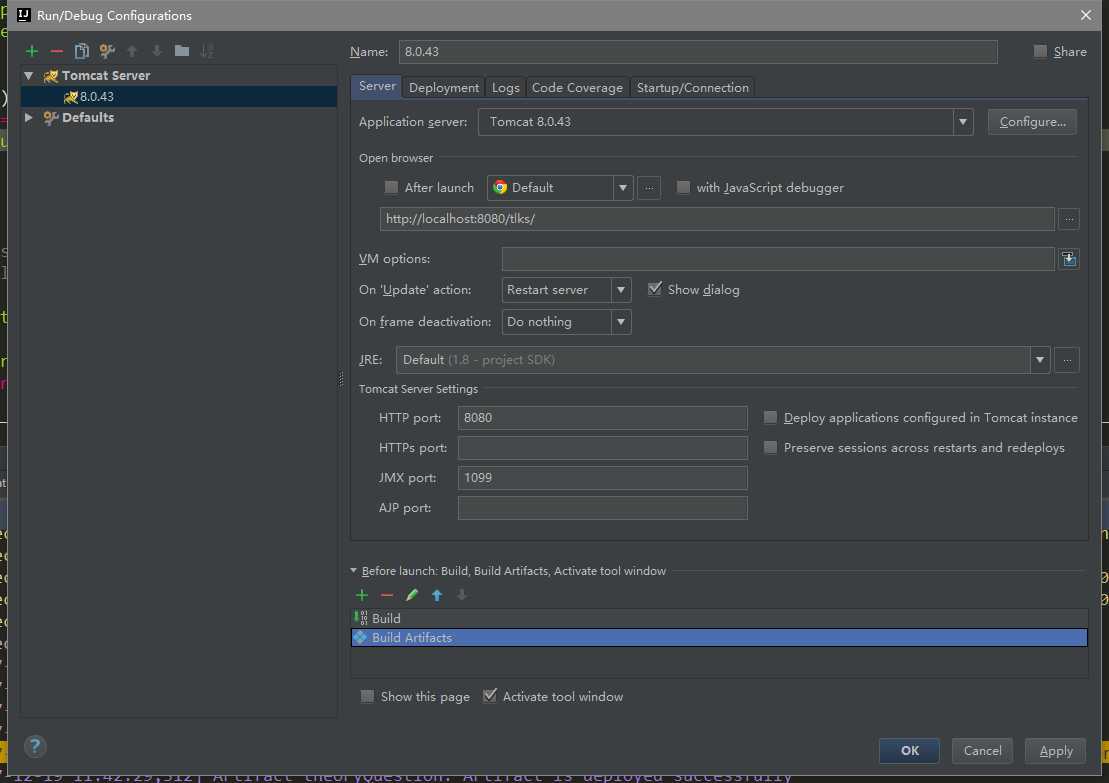Remove selected configuration with red minus
This screenshot has height=783, width=1109.
[57, 51]
